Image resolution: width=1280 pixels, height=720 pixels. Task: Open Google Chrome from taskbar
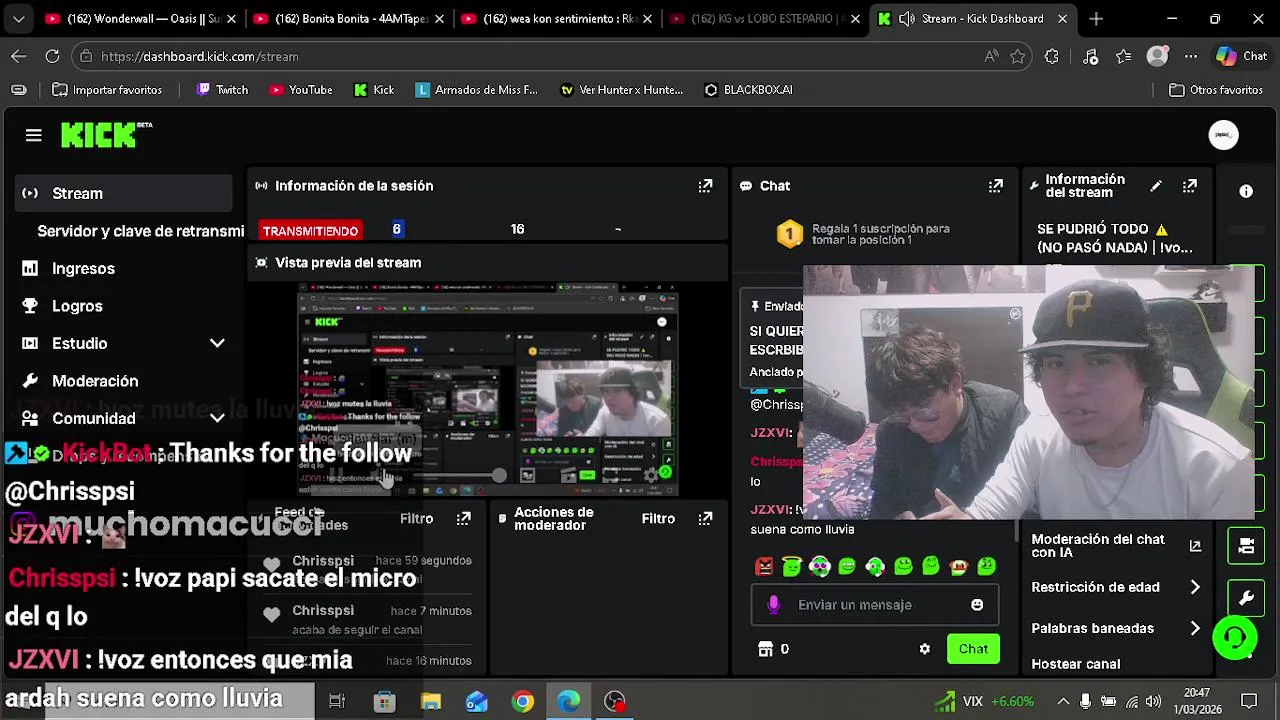point(523,701)
